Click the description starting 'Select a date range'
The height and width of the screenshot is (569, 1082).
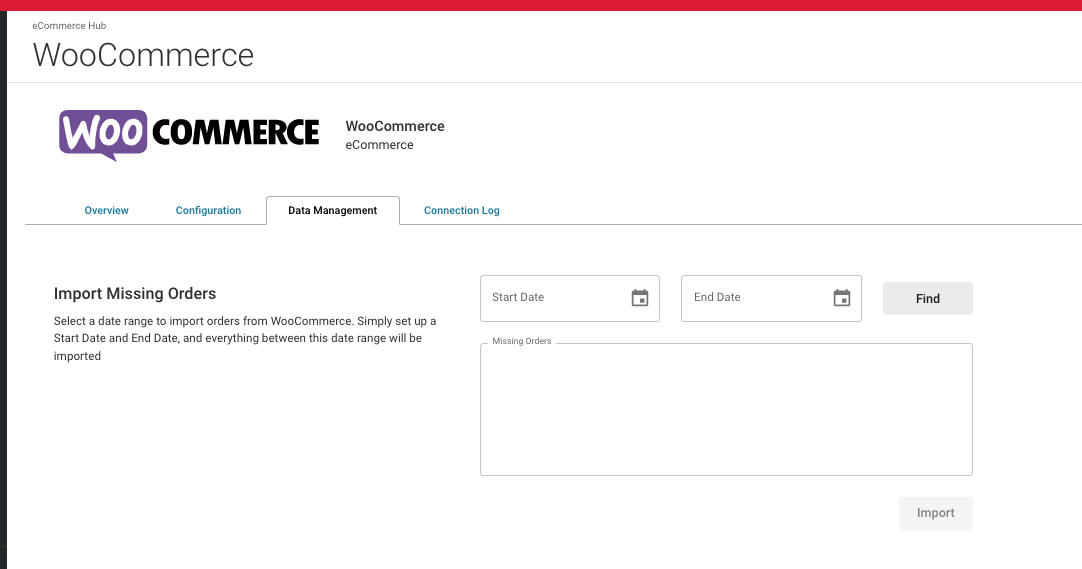[x=245, y=339]
